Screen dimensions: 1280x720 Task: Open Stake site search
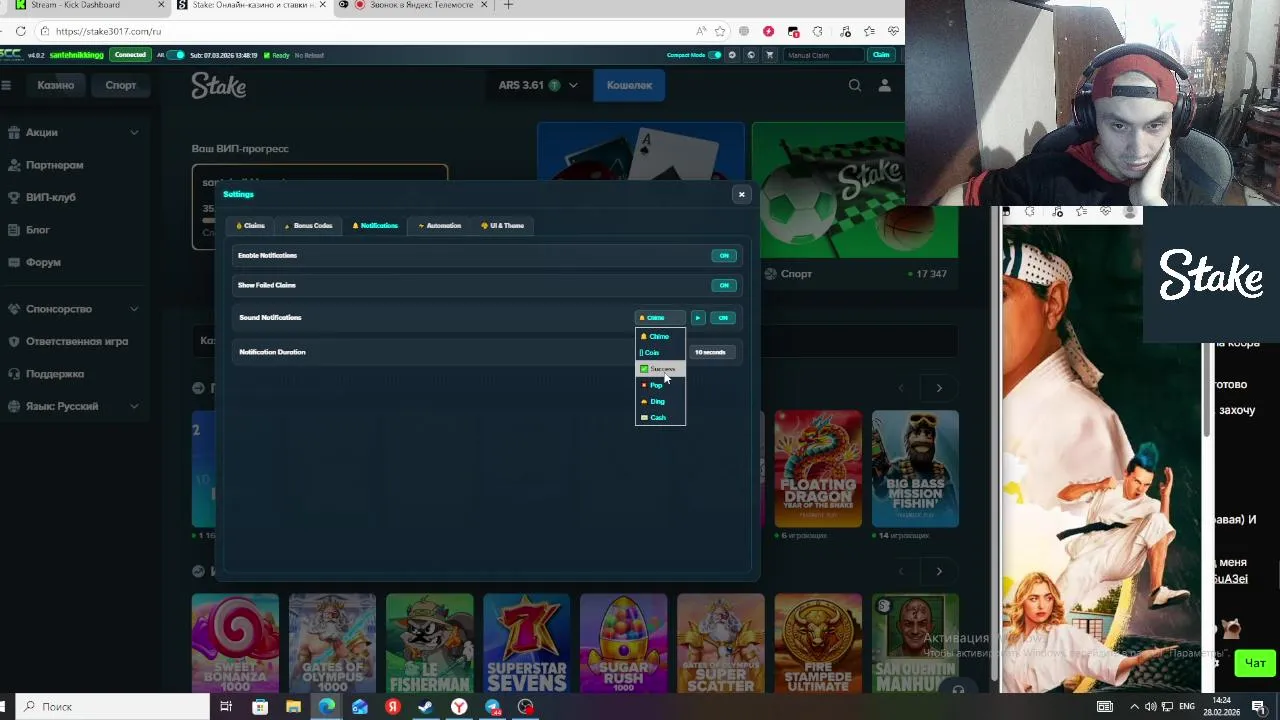pos(855,85)
